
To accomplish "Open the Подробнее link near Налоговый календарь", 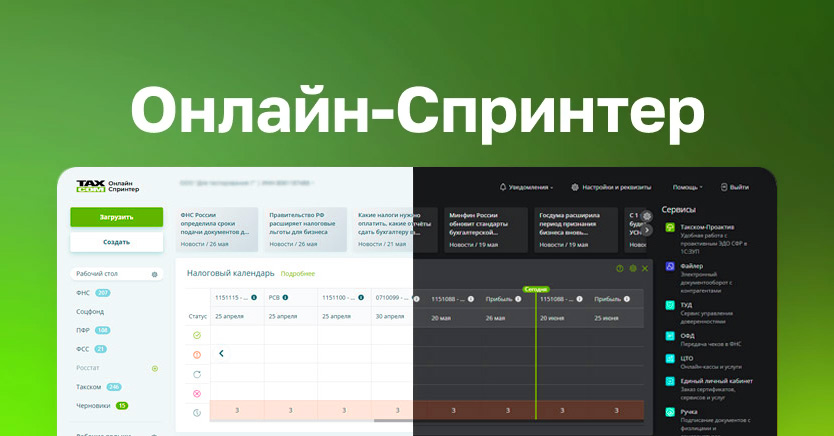I will (x=297, y=274).
